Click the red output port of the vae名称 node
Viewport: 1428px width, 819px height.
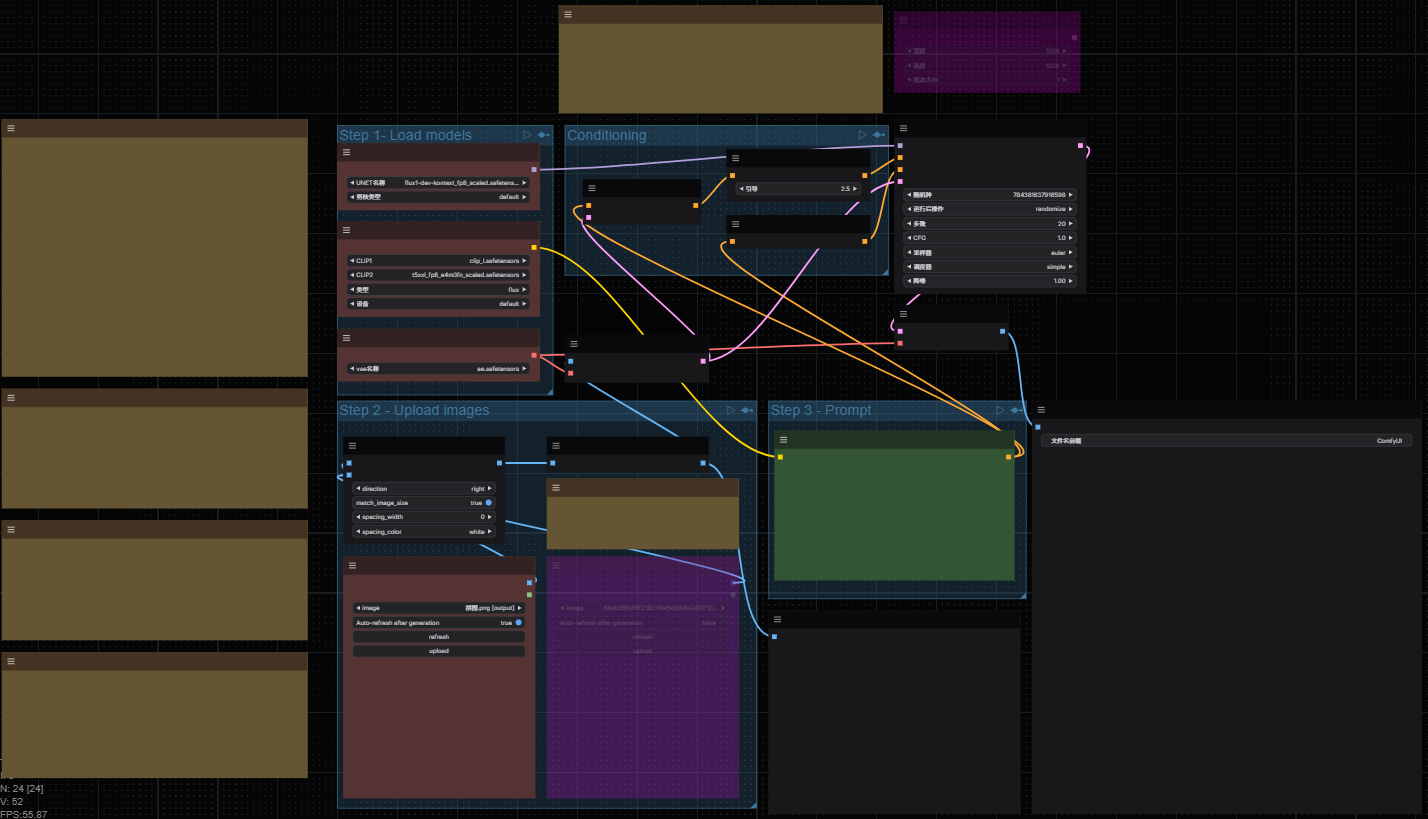click(x=534, y=355)
